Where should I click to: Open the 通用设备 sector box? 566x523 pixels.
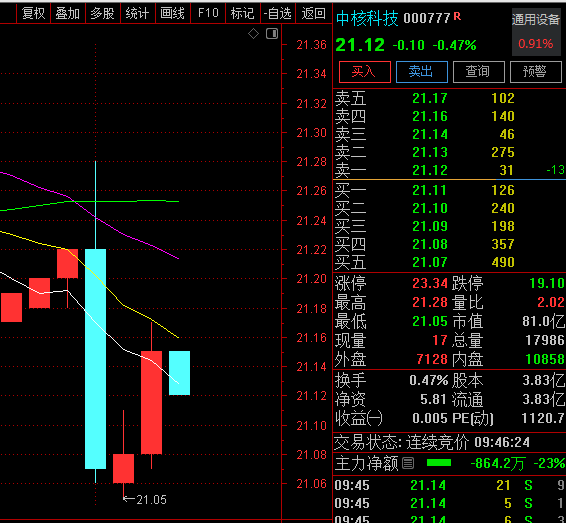536,32
